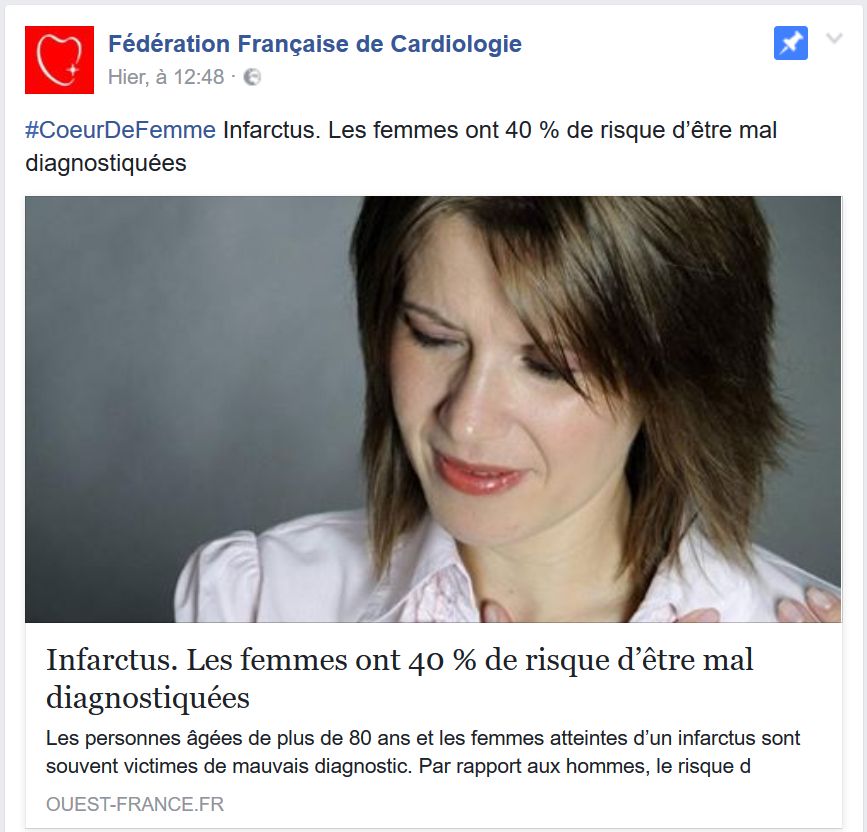Click the word 'diagnostiquées' in the serif headline

click(148, 698)
